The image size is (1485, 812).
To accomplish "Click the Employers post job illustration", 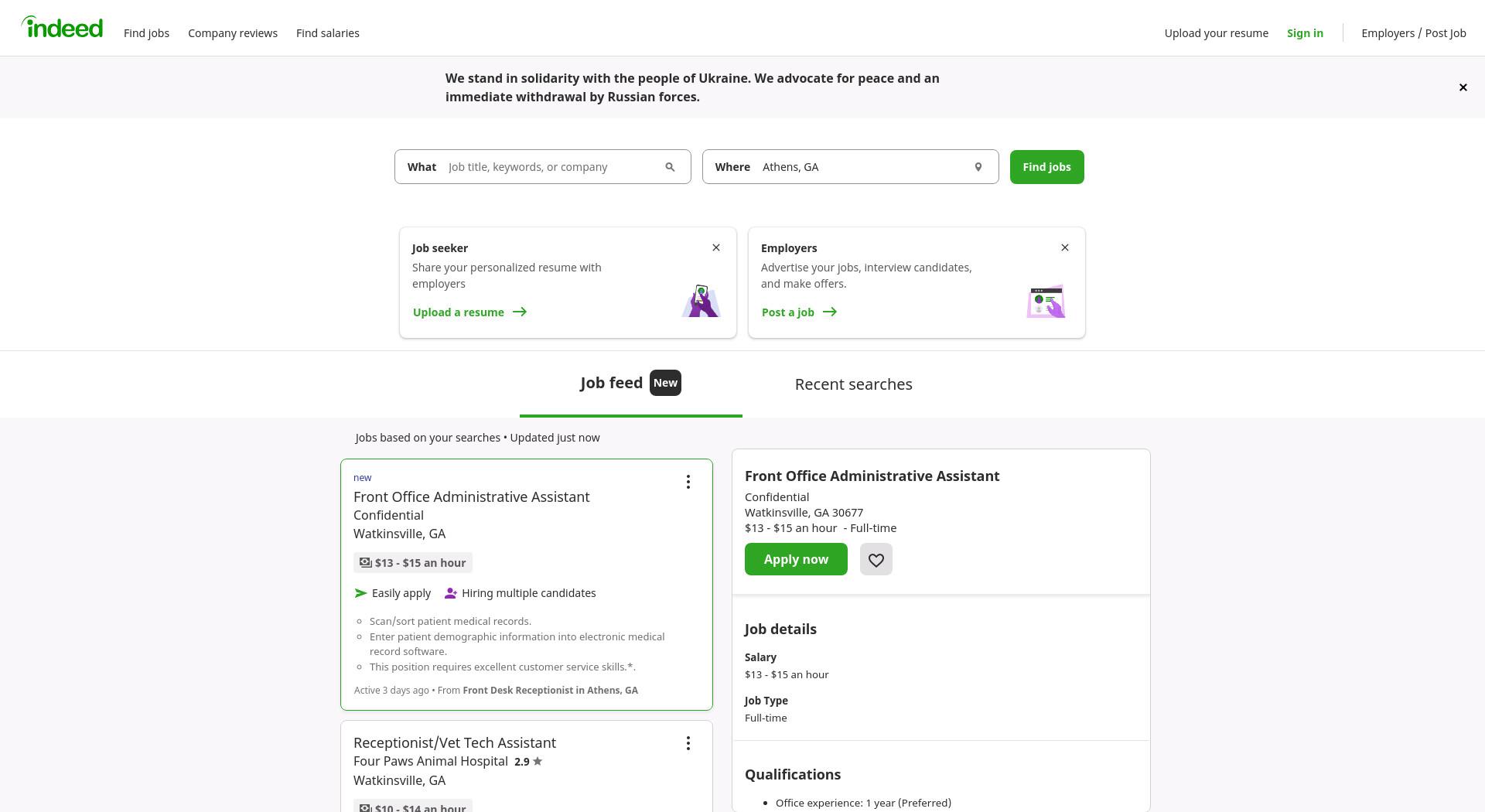I will click(1046, 302).
